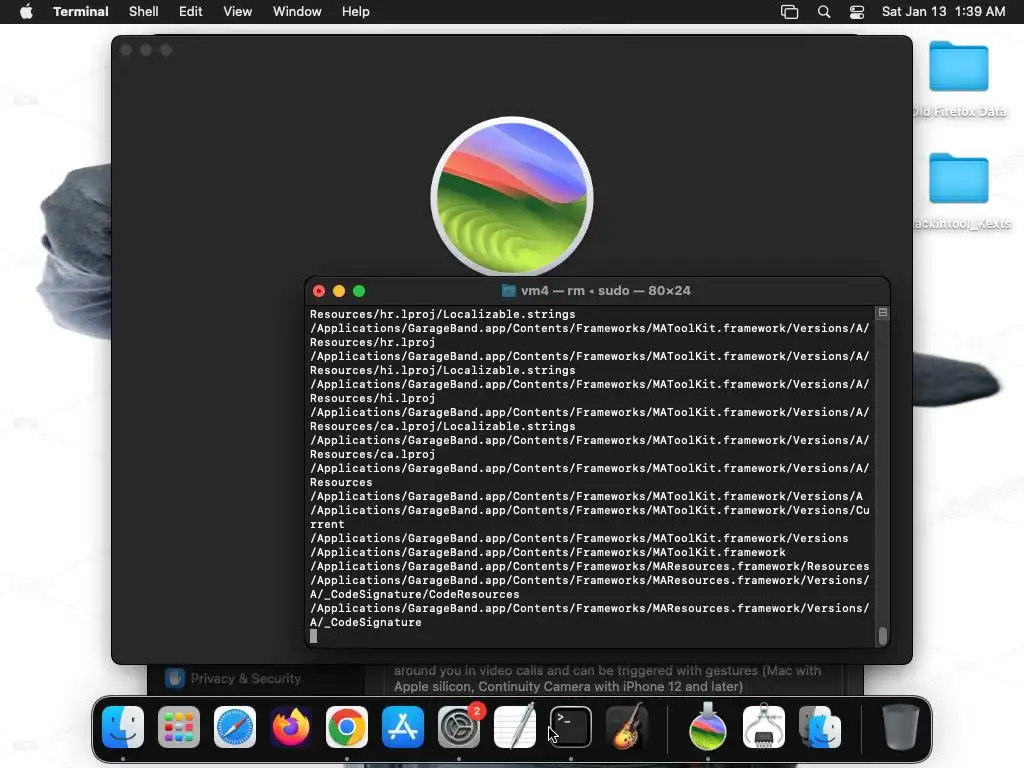Click the Stage Manager menu bar icon
Screen dimensions: 1024x768
[790, 12]
